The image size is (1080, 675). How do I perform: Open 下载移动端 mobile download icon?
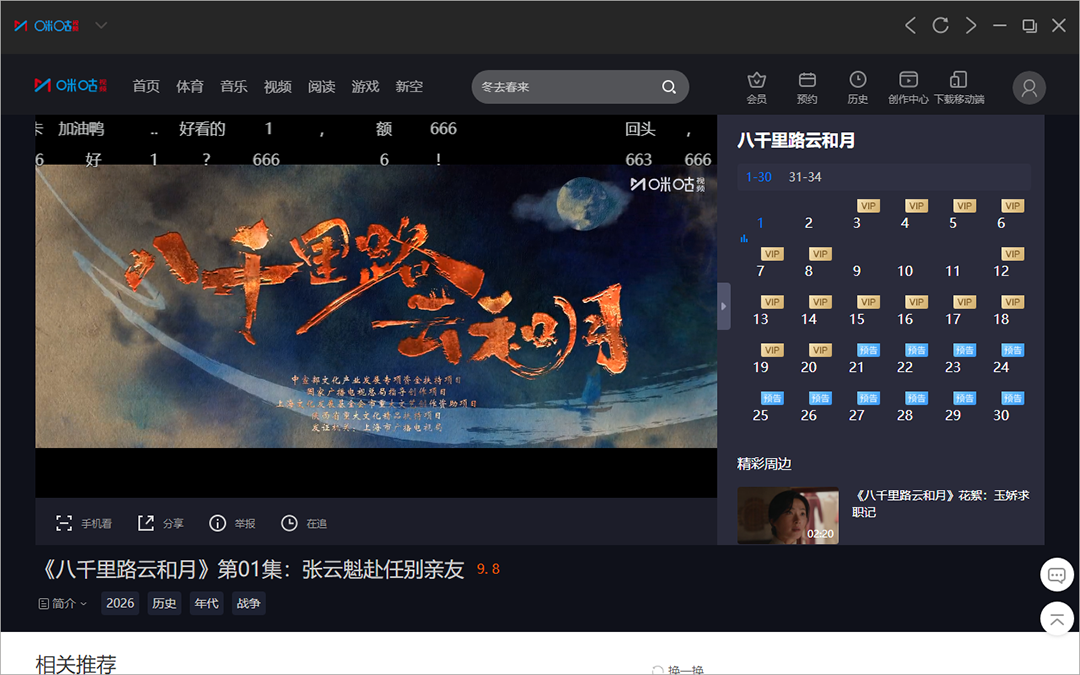pyautogui.click(x=959, y=87)
